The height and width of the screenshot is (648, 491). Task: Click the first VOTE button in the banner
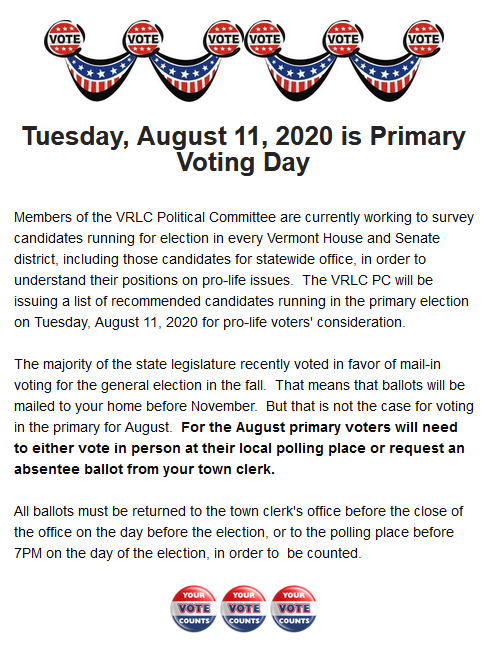tap(64, 38)
